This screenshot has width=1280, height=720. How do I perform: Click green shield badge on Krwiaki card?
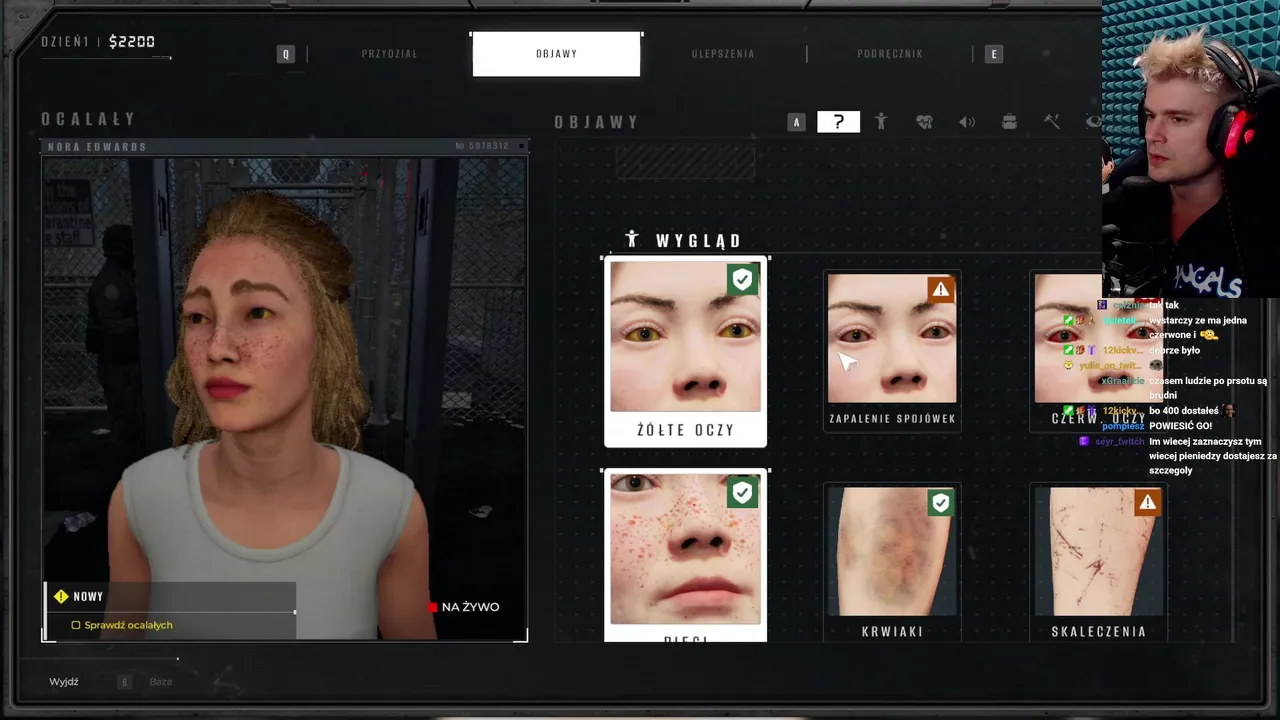pos(940,502)
